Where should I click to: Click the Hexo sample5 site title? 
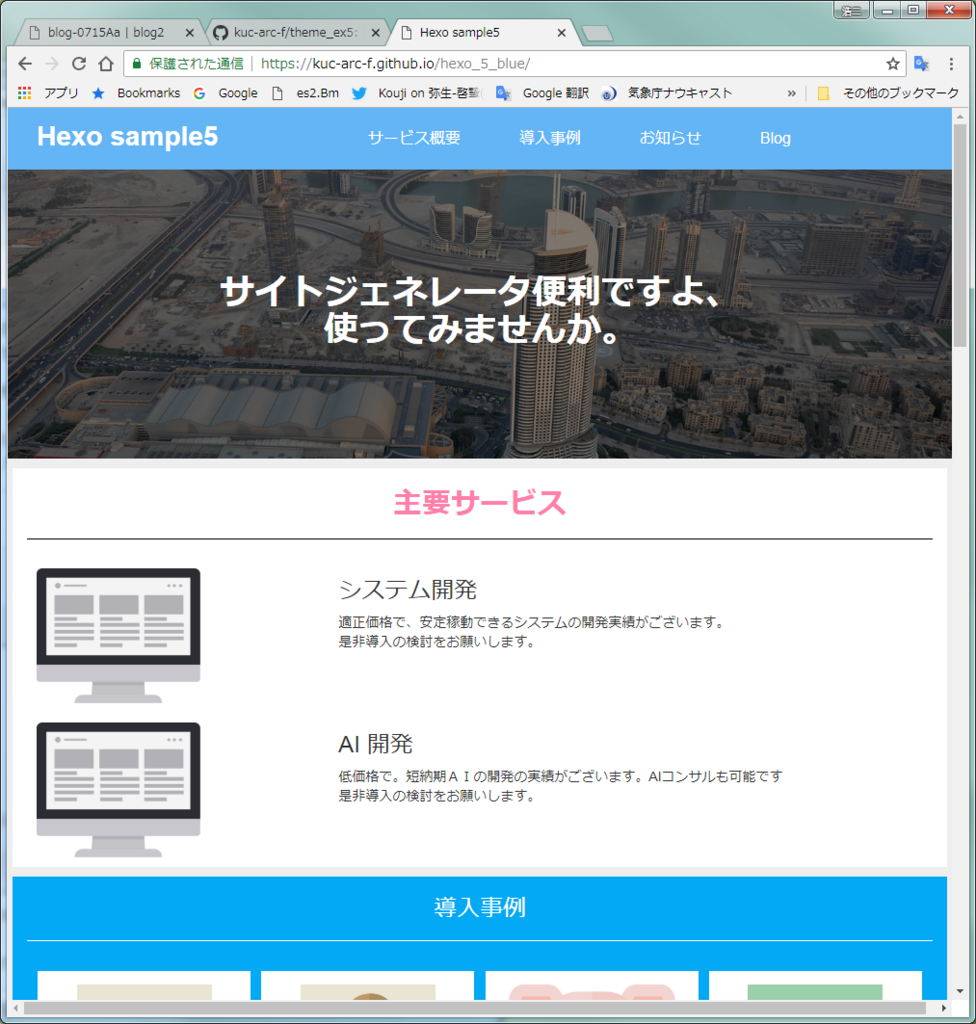click(127, 136)
